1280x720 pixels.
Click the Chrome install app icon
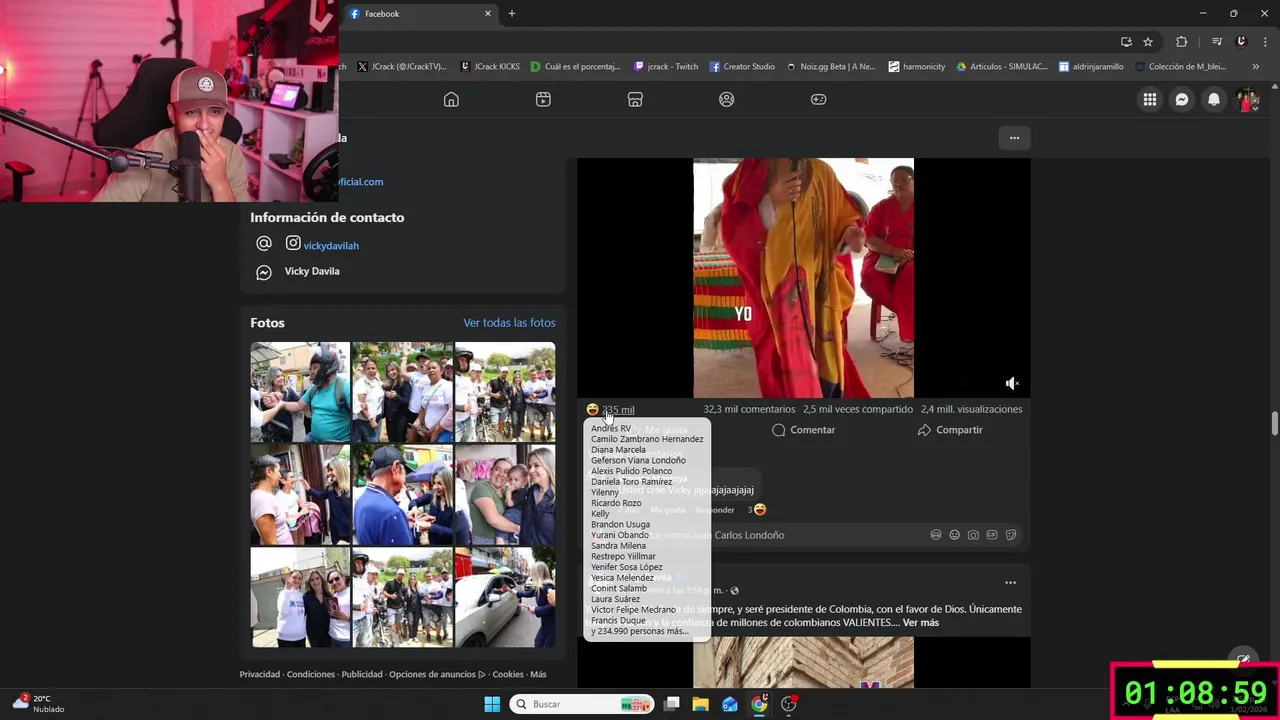pos(1126,42)
